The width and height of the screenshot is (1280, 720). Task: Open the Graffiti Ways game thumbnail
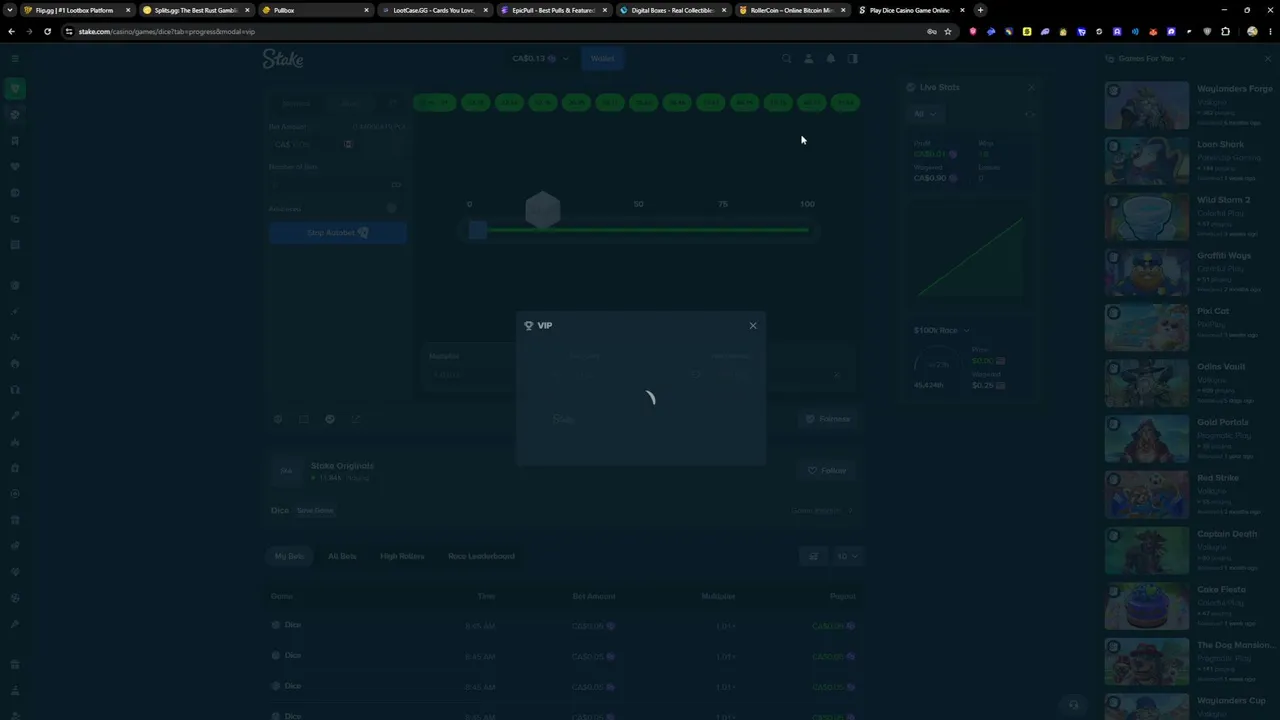tap(1147, 272)
